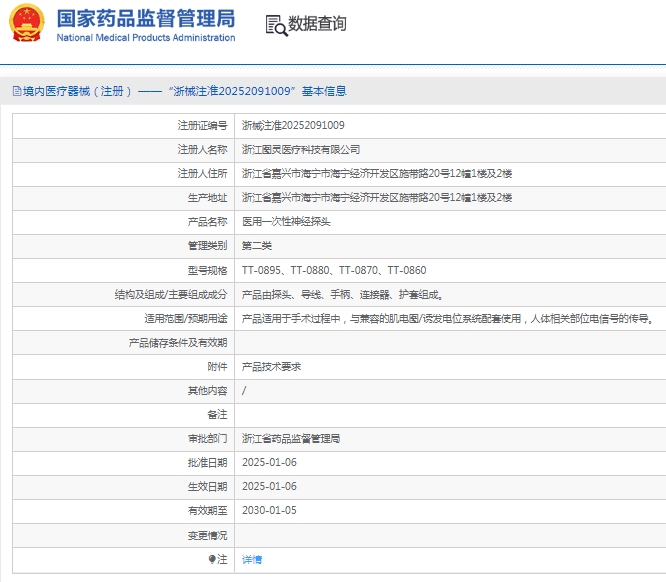Click the 产品储存条件及有效期 label

point(178,342)
